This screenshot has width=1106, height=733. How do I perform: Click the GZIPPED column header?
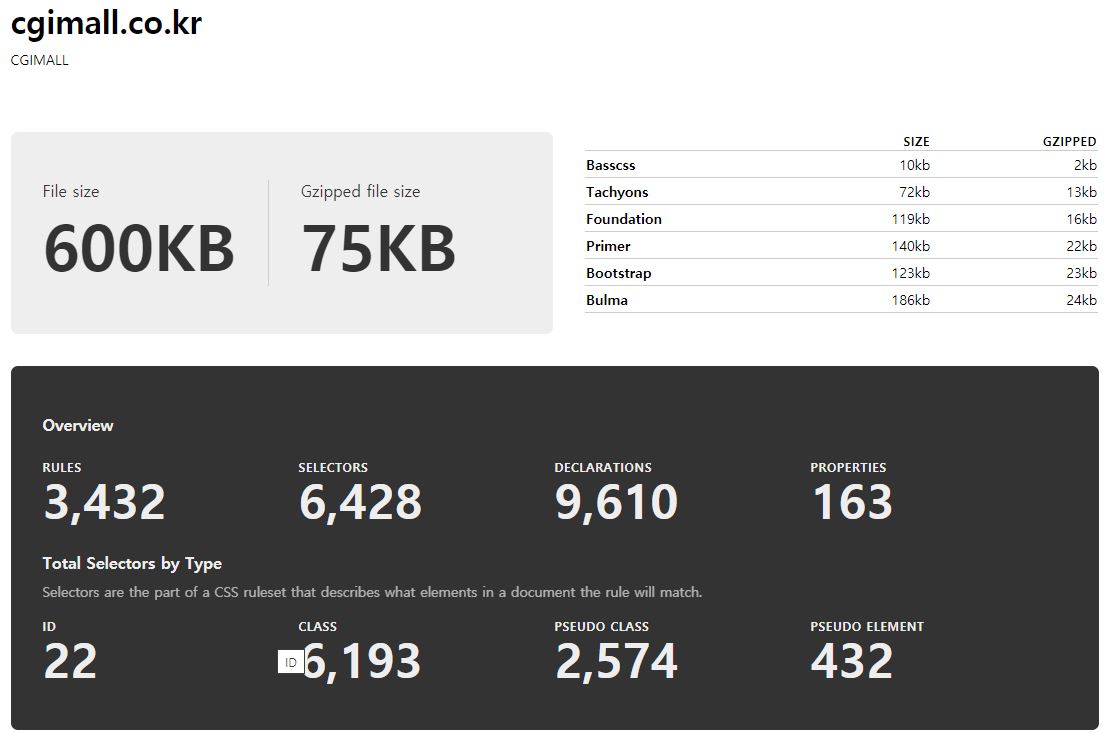tap(1069, 141)
